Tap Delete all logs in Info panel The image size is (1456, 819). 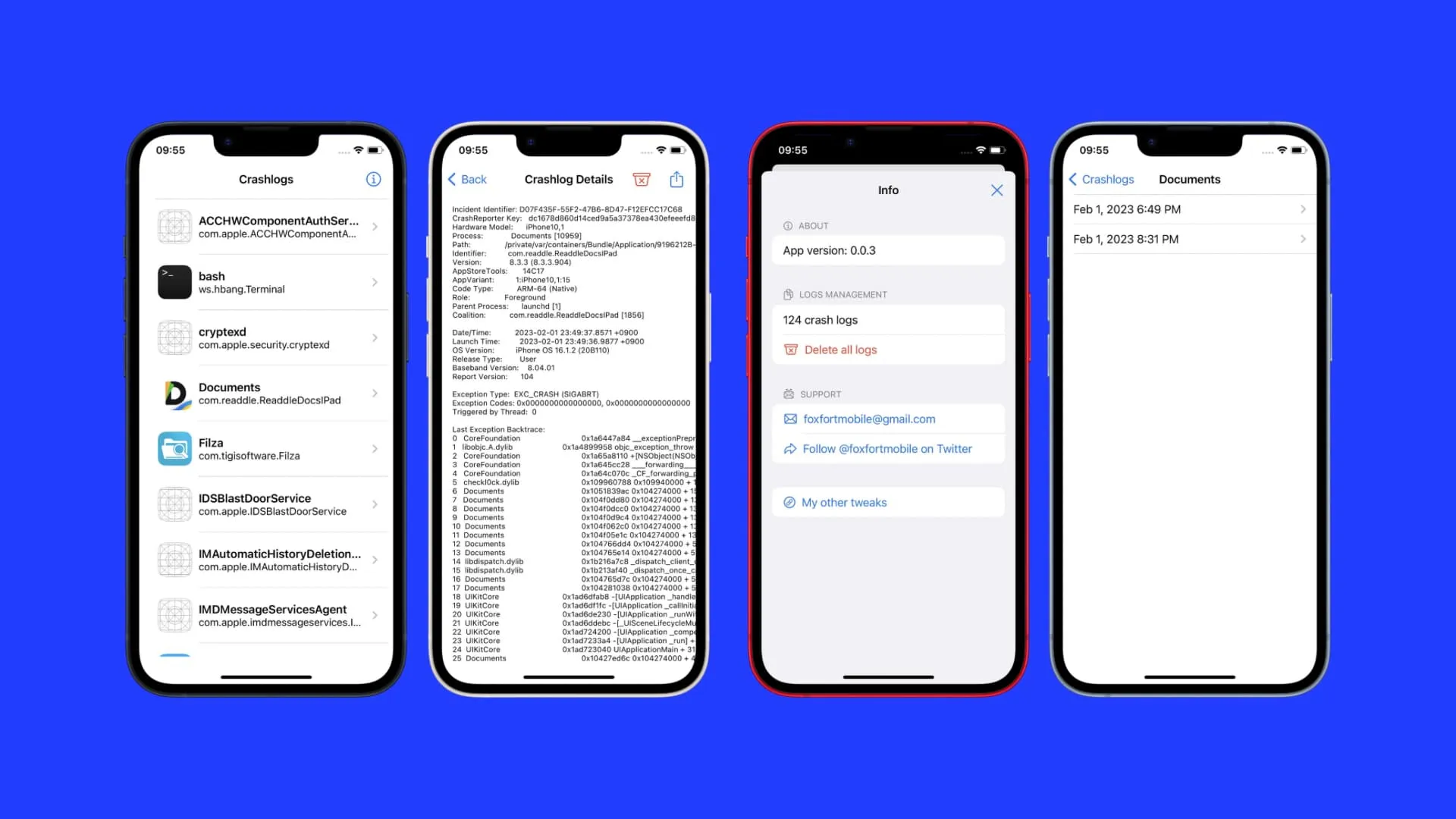coord(840,349)
